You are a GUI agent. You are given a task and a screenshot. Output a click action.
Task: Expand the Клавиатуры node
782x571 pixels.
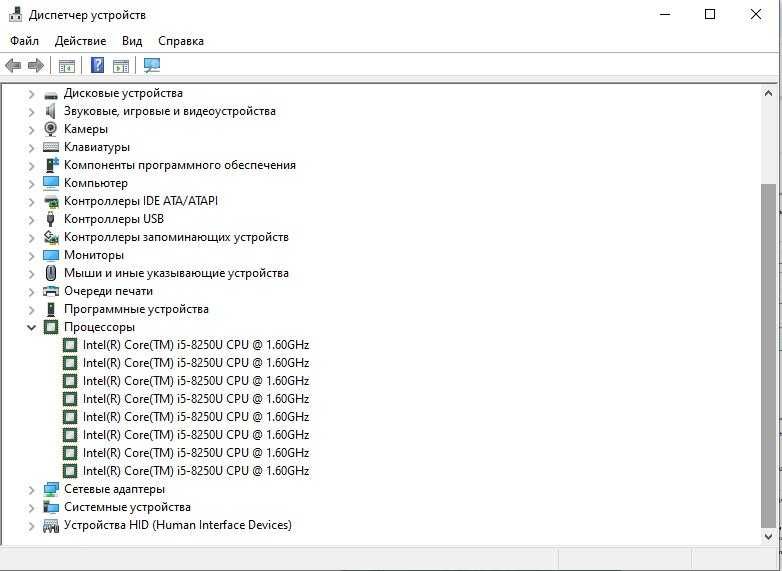pos(31,148)
